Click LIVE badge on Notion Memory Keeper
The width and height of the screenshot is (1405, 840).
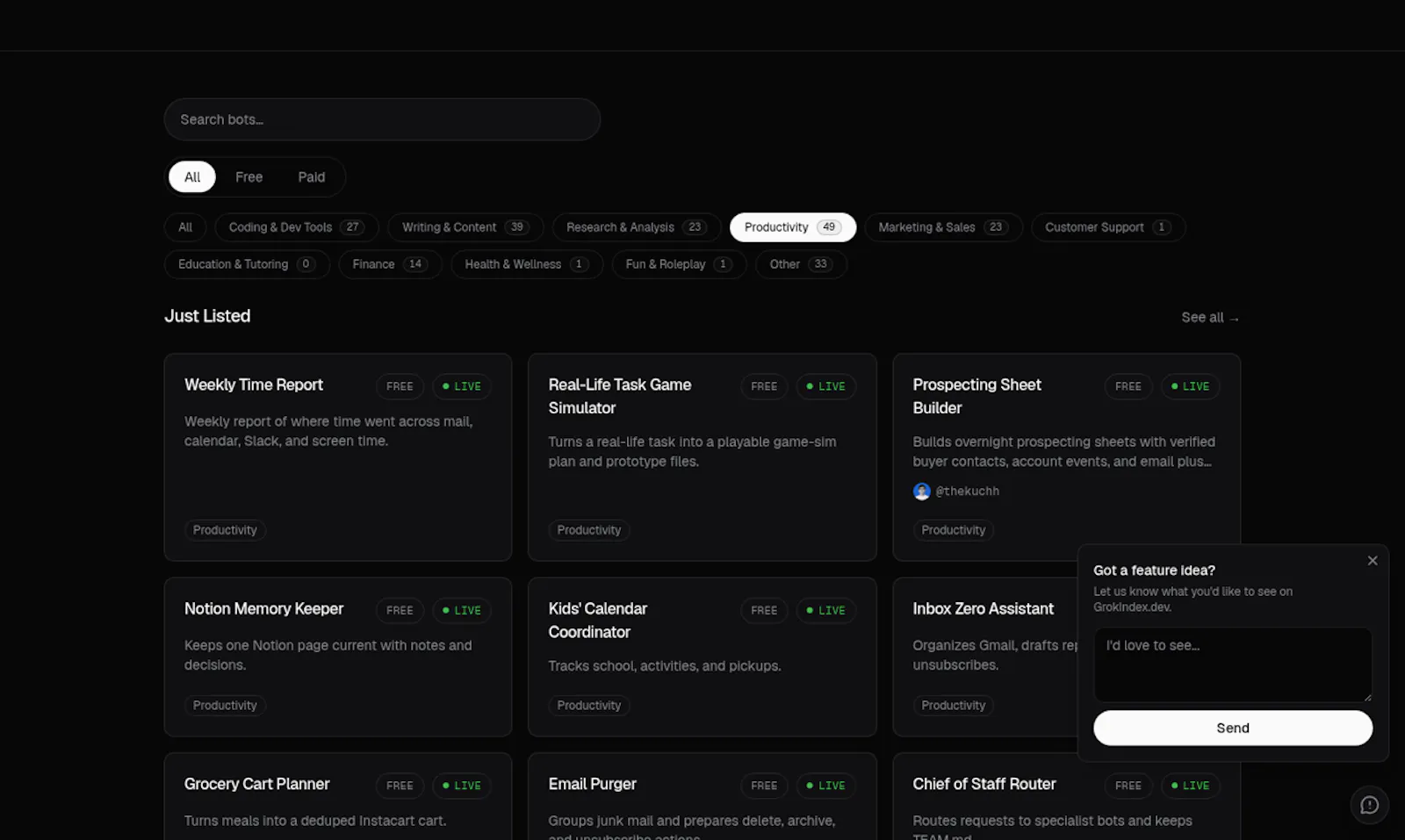pyautogui.click(x=462, y=610)
